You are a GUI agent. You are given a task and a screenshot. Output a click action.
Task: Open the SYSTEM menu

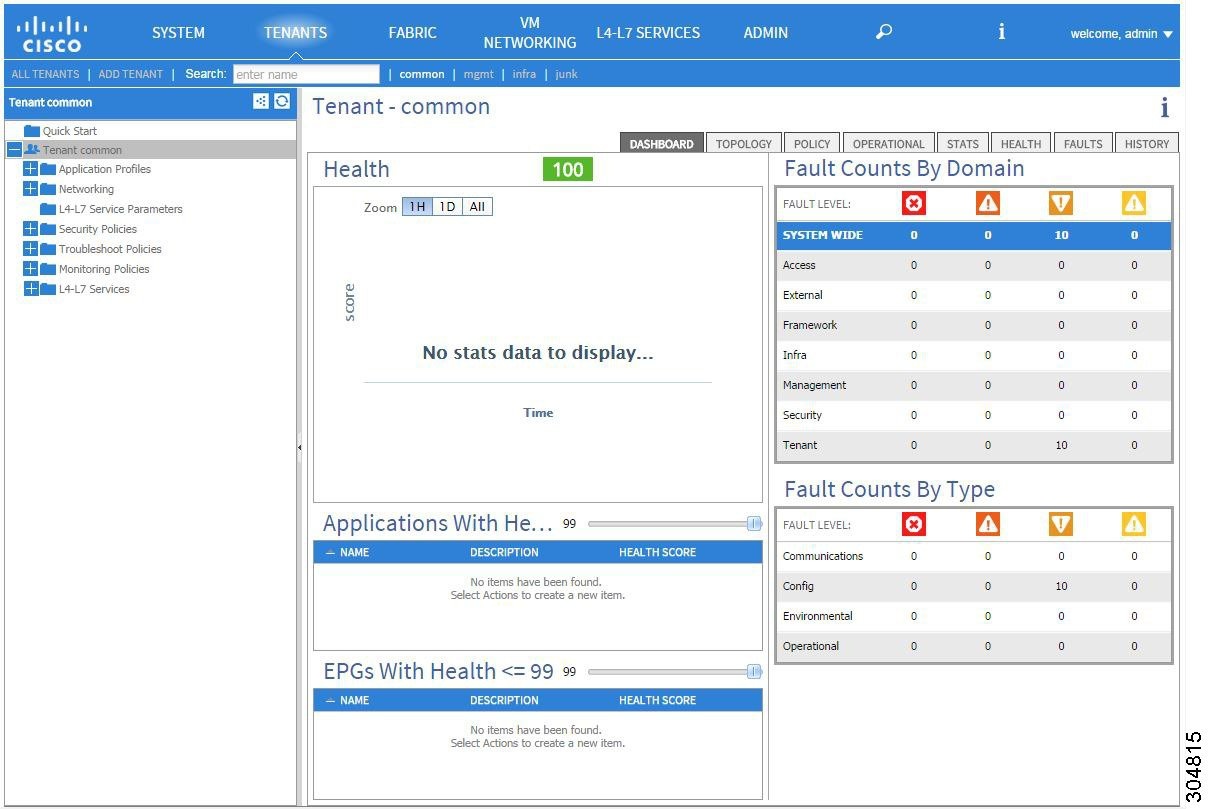point(178,33)
